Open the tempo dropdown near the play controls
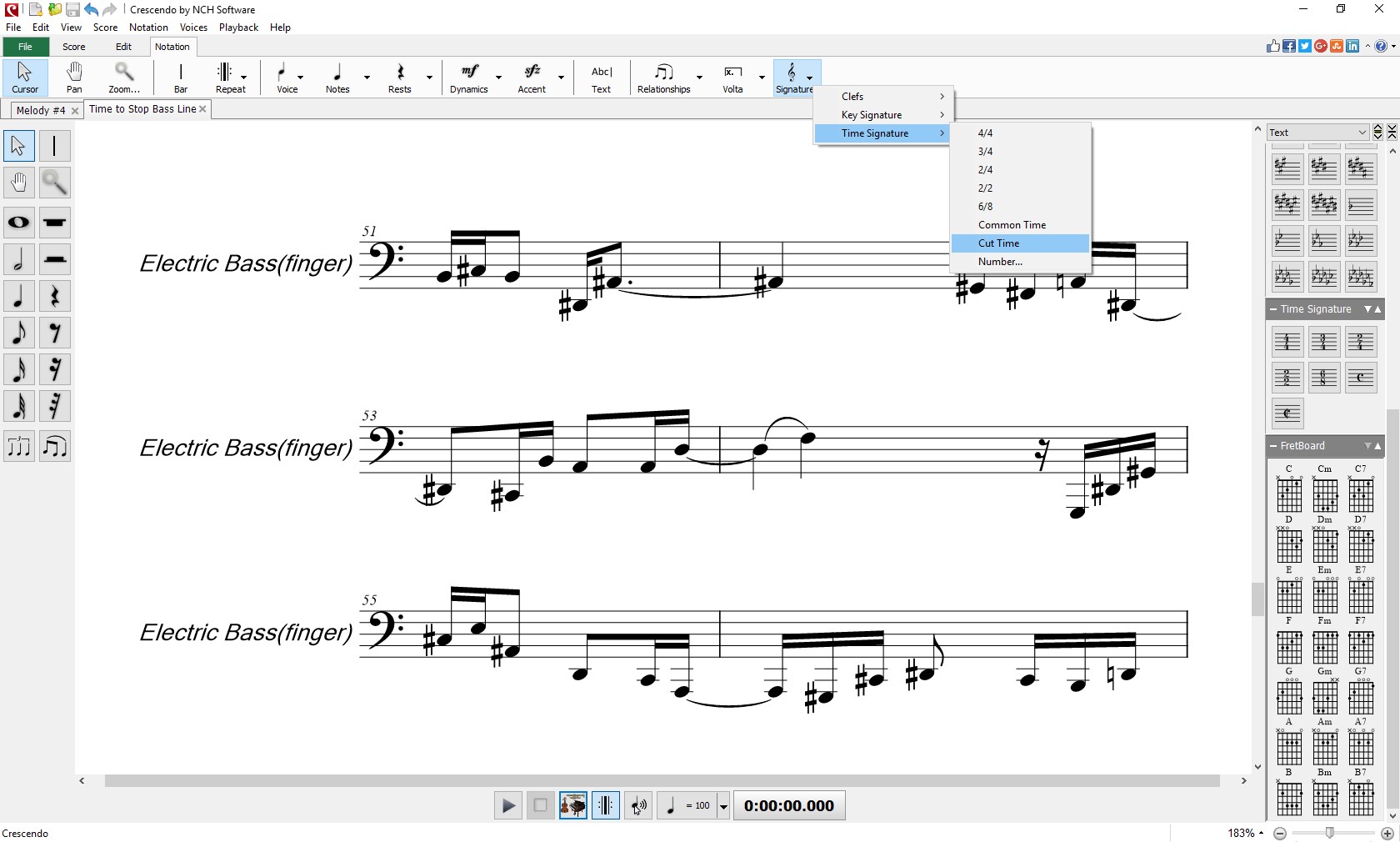The width and height of the screenshot is (1400, 842). pyautogui.click(x=722, y=806)
